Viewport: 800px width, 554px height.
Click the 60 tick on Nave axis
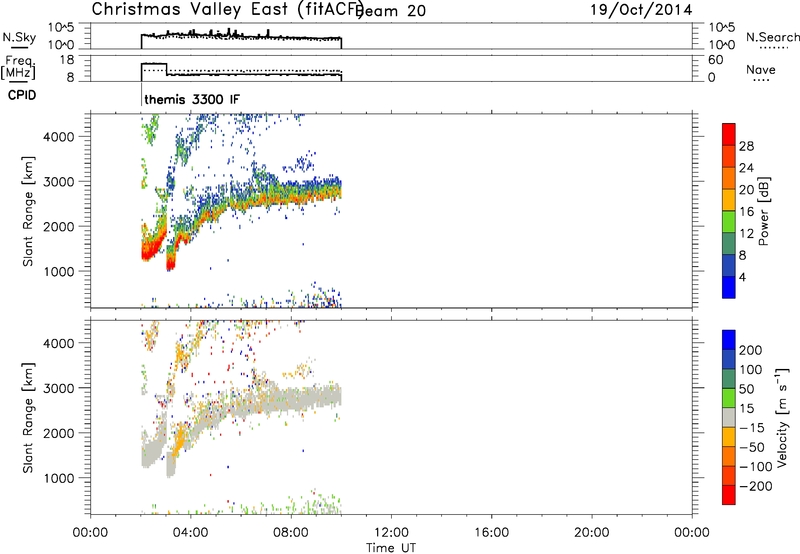716,60
